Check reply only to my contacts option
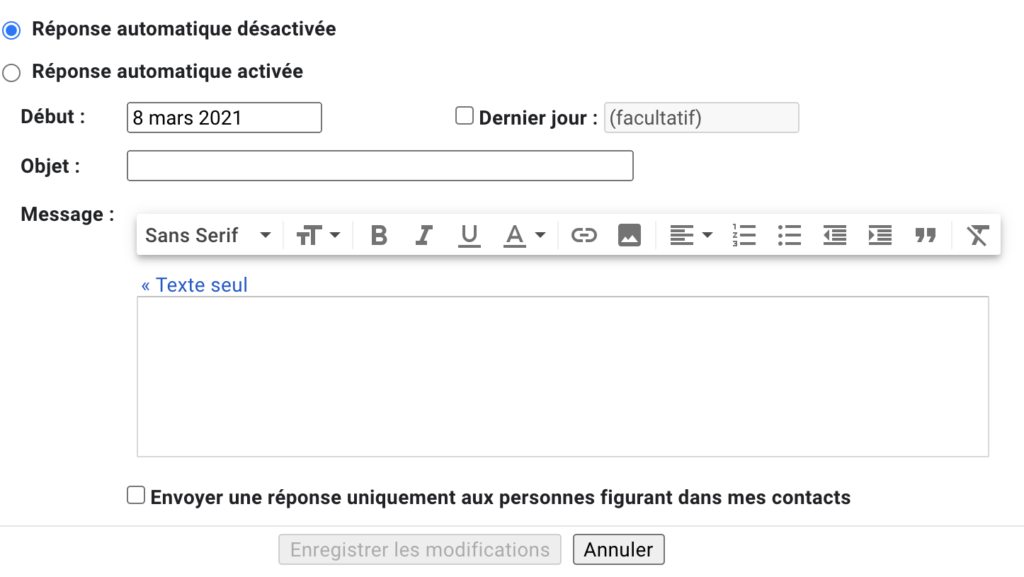Viewport: 1024px width, 577px height. pos(136,495)
